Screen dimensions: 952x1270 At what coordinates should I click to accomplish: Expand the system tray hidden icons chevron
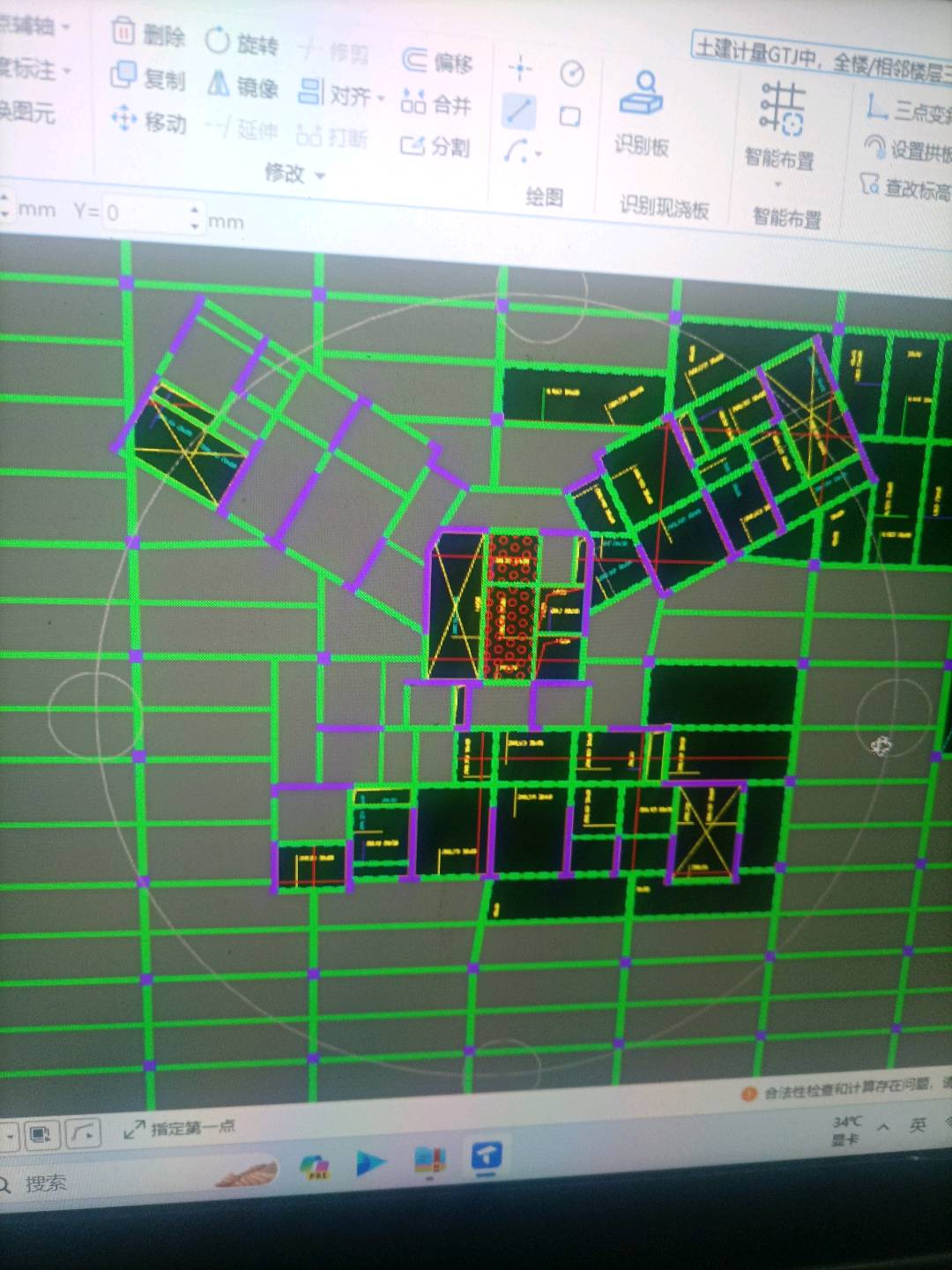[883, 1127]
